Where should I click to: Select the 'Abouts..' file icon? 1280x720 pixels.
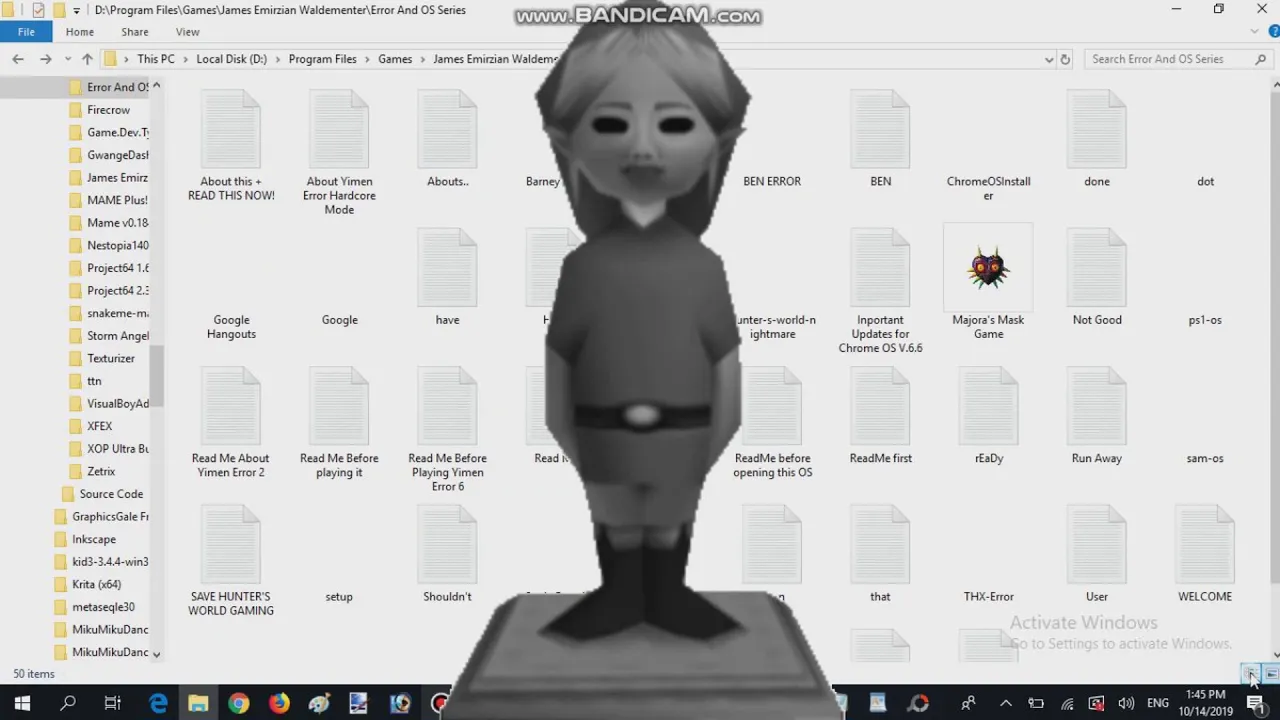tap(447, 129)
